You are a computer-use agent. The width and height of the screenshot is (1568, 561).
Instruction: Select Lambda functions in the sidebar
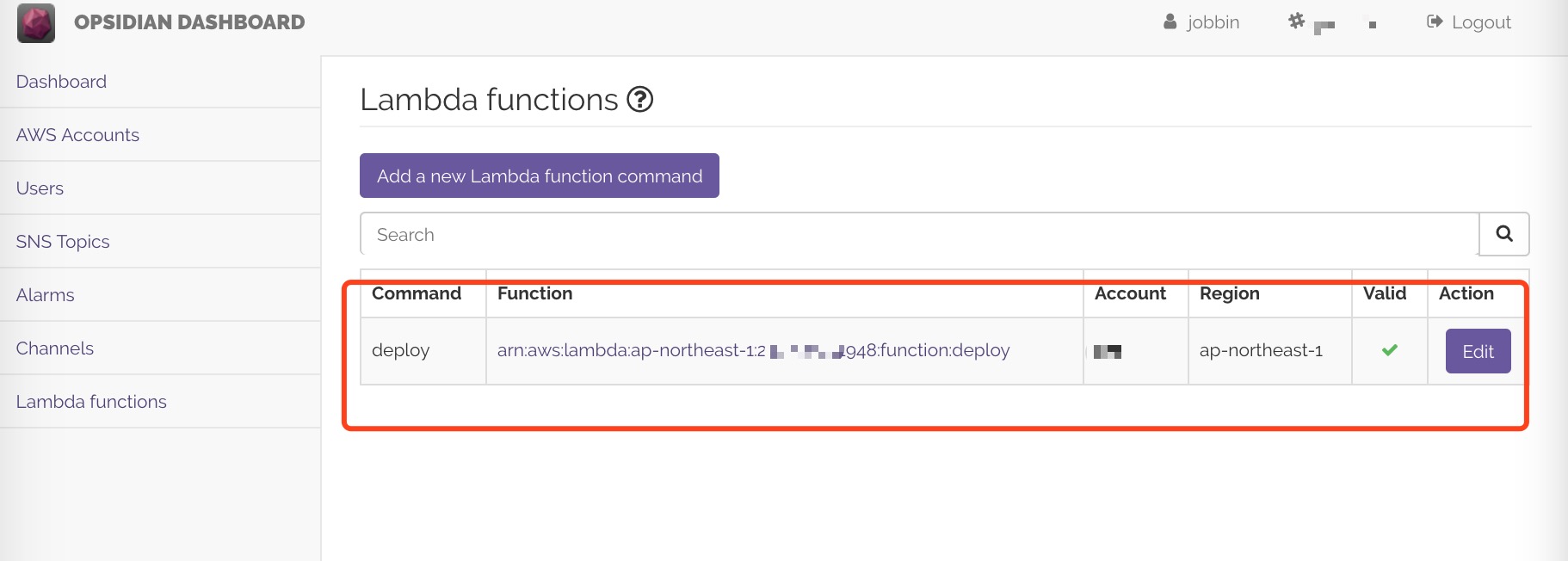[x=91, y=402]
